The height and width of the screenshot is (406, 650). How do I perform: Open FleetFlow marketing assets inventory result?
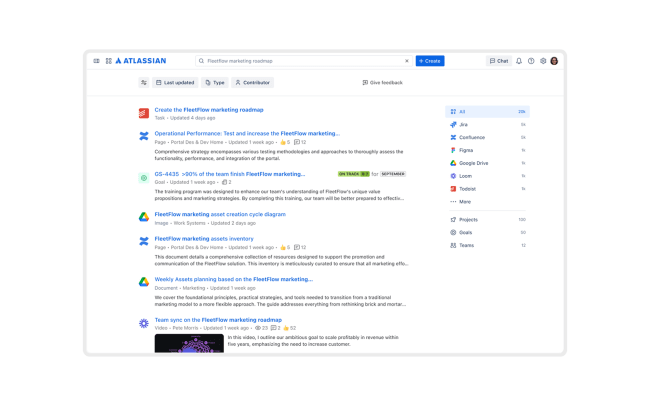pyautogui.click(x=204, y=239)
